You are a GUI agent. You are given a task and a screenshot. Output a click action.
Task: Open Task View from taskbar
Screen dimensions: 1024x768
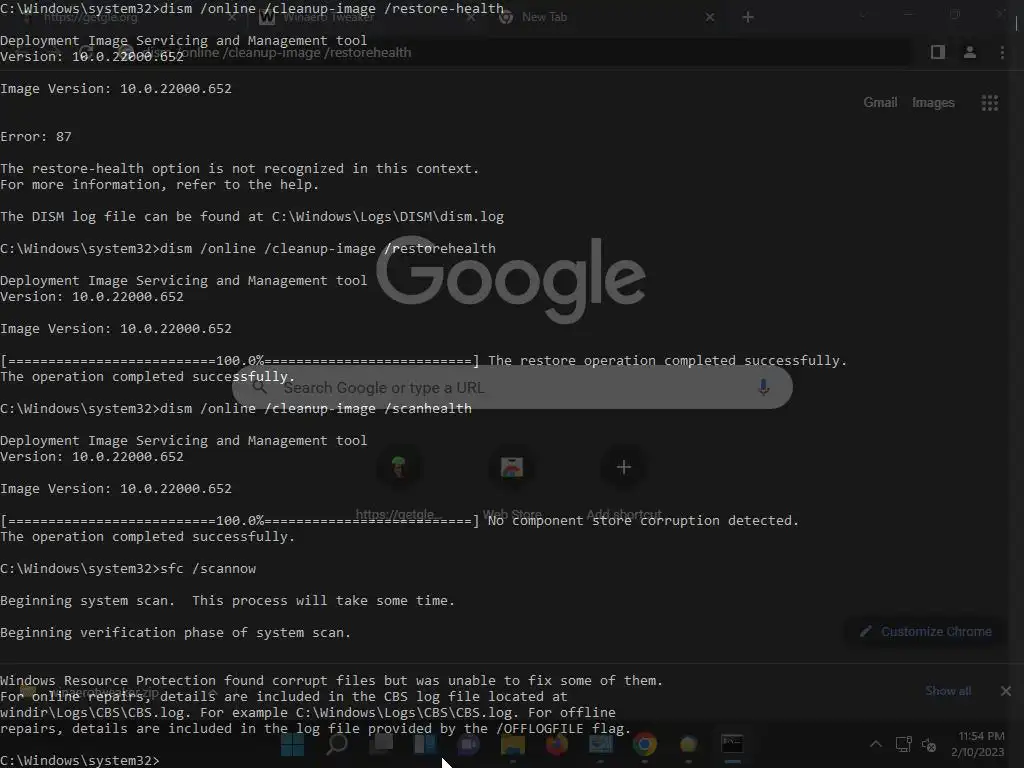pyautogui.click(x=382, y=744)
